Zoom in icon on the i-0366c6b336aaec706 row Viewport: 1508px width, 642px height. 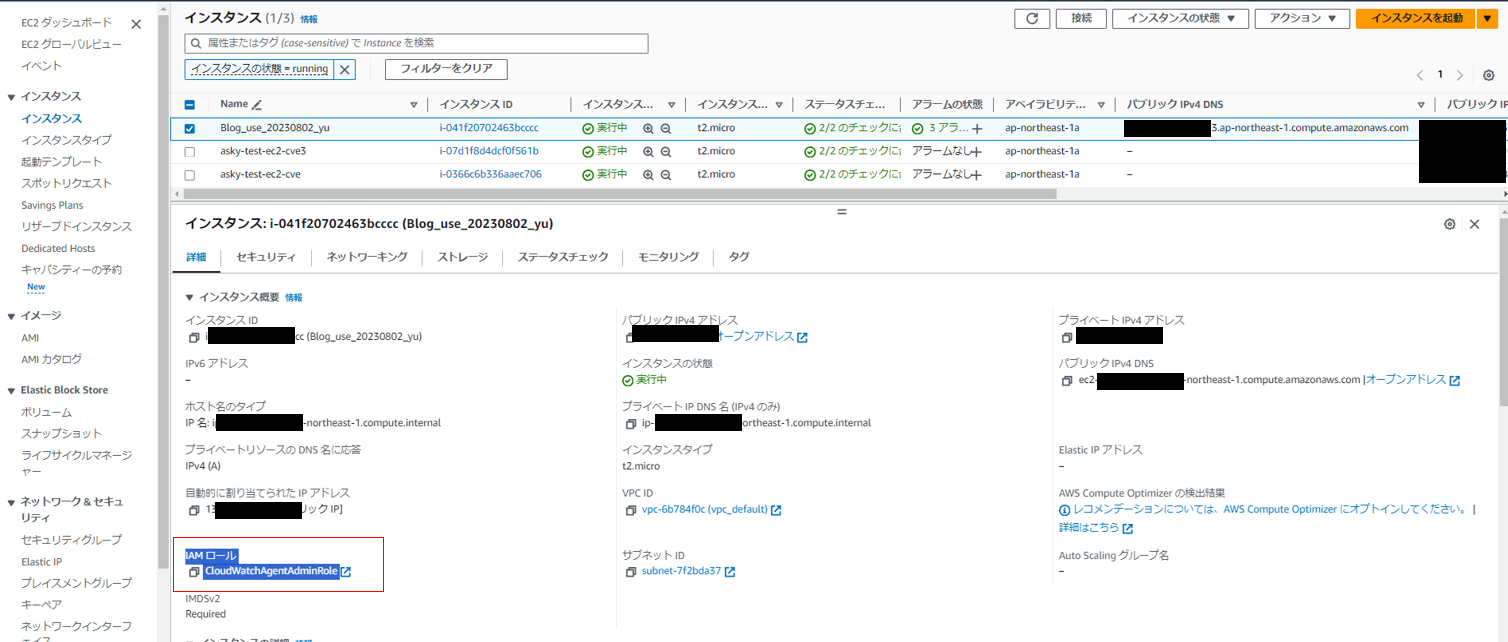(648, 174)
